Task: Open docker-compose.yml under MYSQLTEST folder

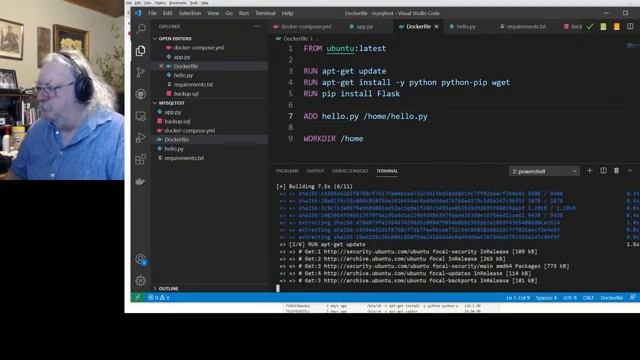Action: 190,131
